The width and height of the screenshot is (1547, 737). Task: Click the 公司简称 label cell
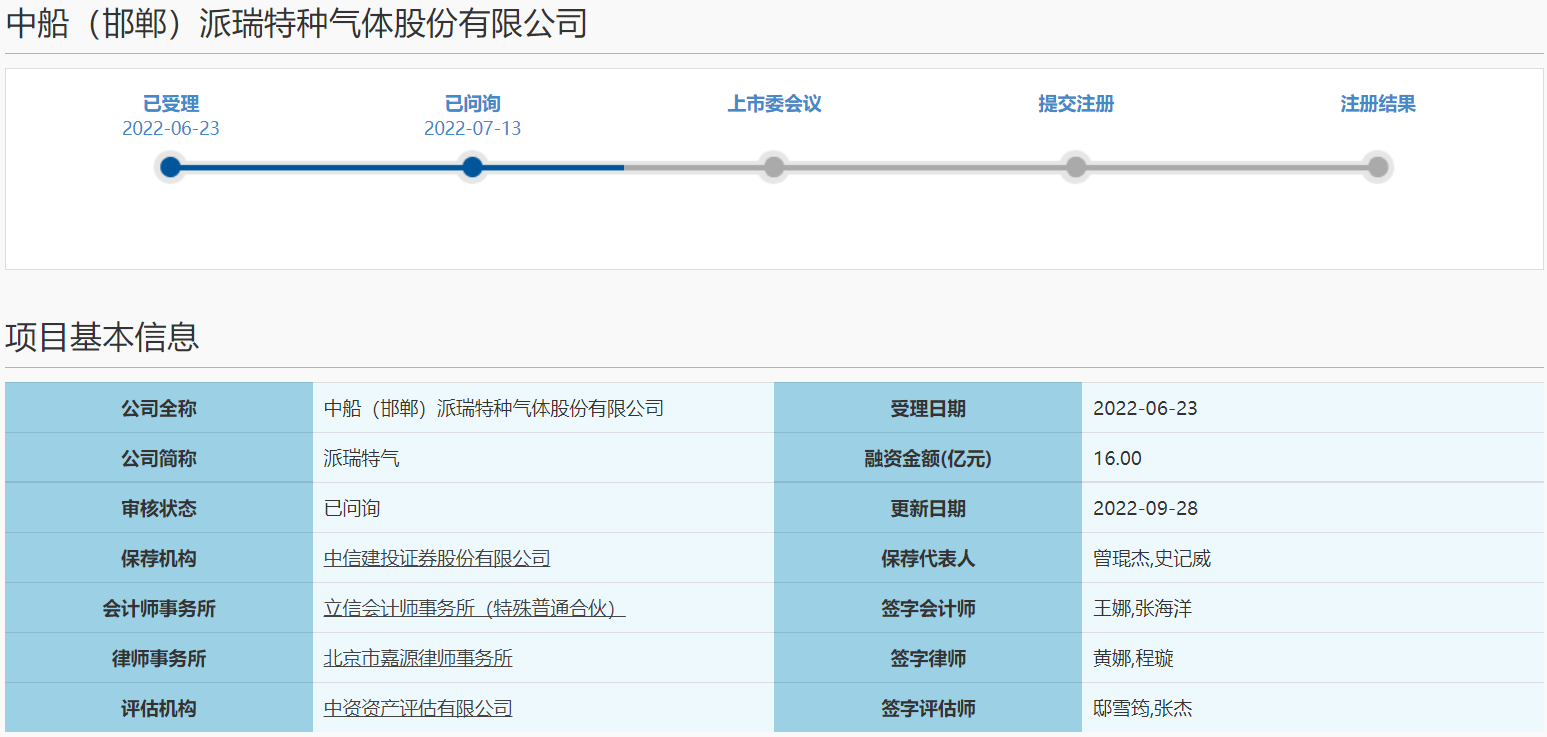(x=159, y=458)
